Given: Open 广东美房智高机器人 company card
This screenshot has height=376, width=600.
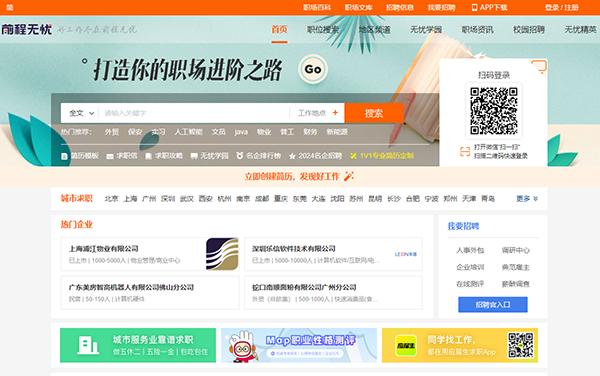Looking at the screenshot, I should (150, 293).
